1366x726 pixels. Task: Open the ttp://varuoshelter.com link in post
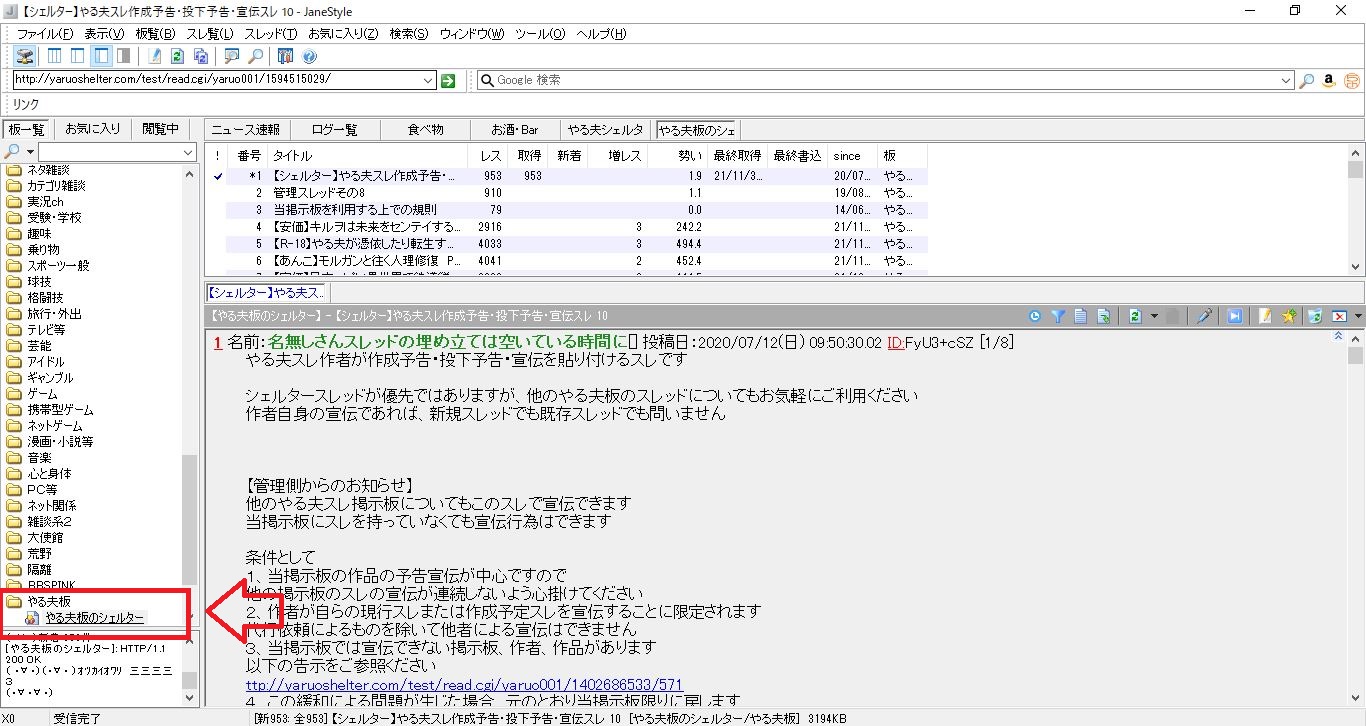point(465,685)
